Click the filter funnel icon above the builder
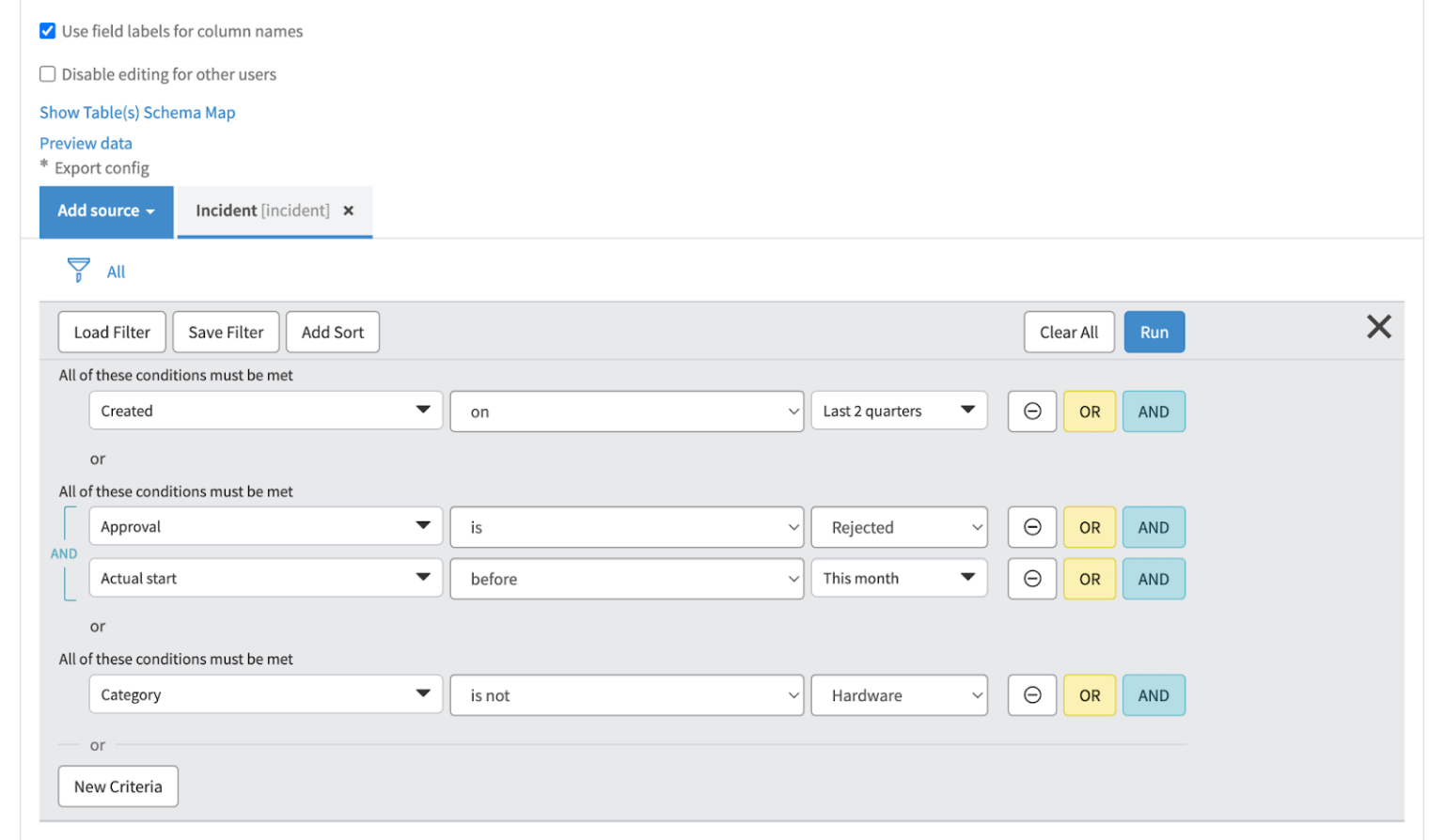The width and height of the screenshot is (1444, 840). coord(79,271)
